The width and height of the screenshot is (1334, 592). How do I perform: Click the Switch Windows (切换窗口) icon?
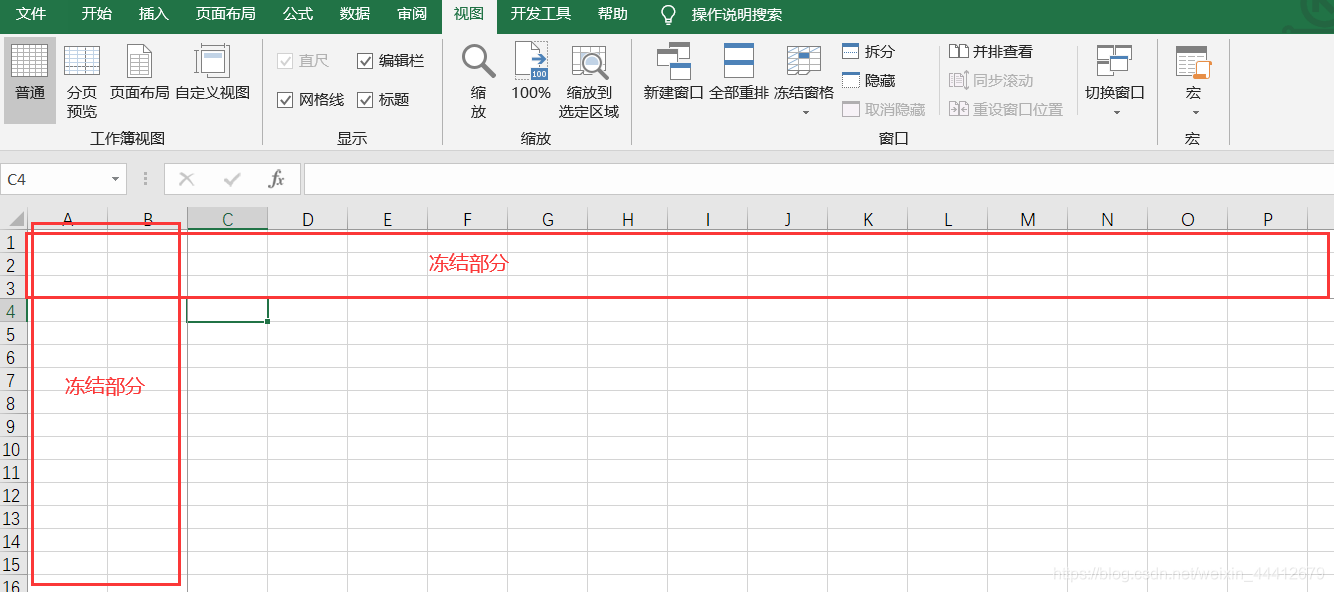(1115, 62)
